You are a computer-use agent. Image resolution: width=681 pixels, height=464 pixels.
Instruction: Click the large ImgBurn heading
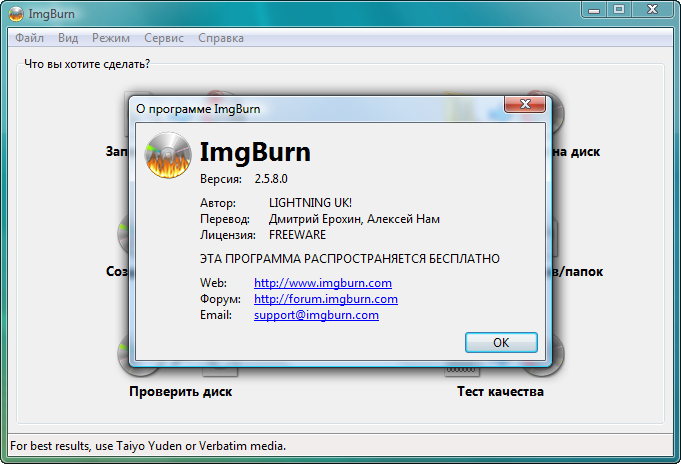coord(255,152)
